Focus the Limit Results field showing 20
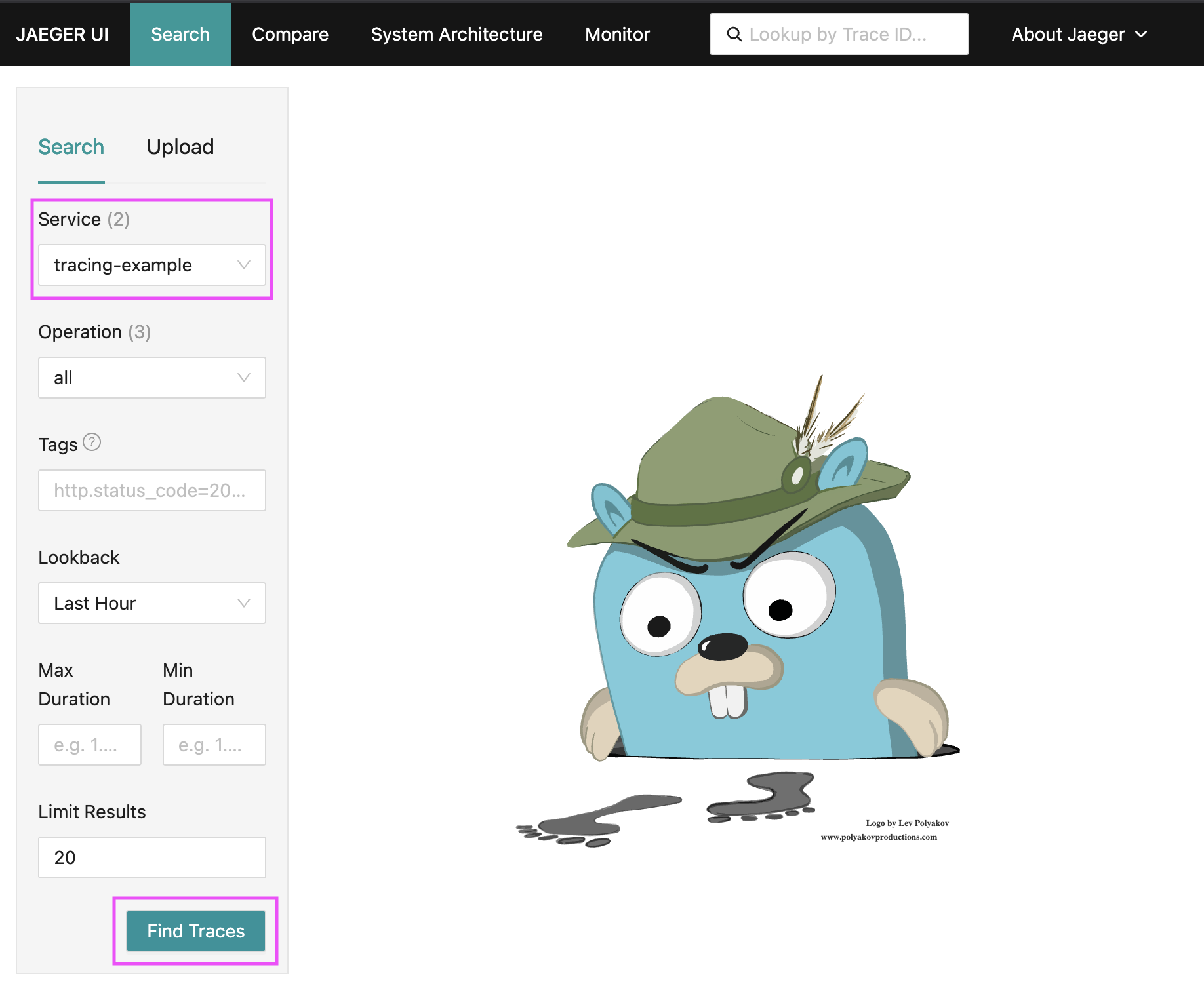The height and width of the screenshot is (986, 1204). tap(151, 858)
